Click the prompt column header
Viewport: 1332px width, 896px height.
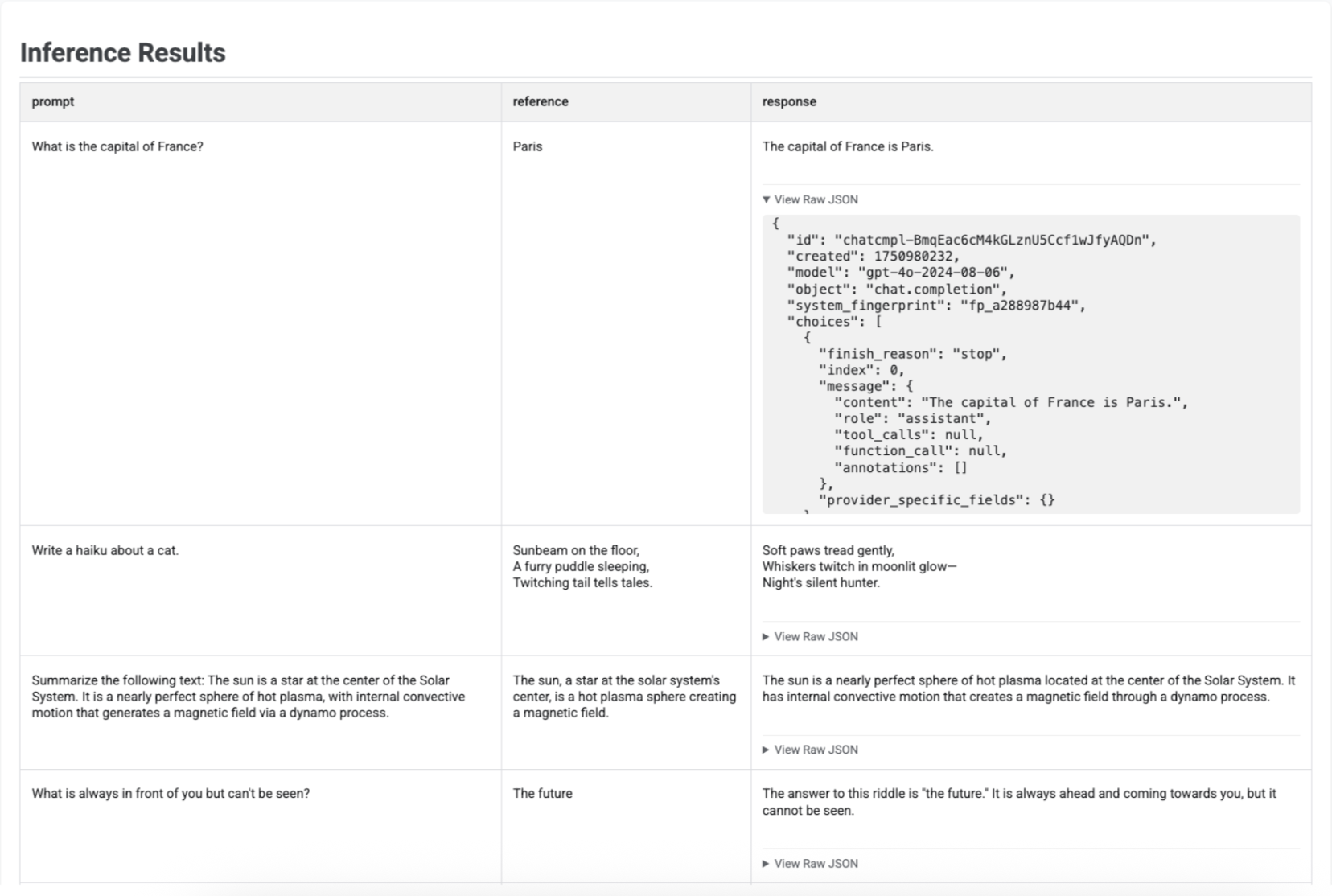[x=53, y=101]
